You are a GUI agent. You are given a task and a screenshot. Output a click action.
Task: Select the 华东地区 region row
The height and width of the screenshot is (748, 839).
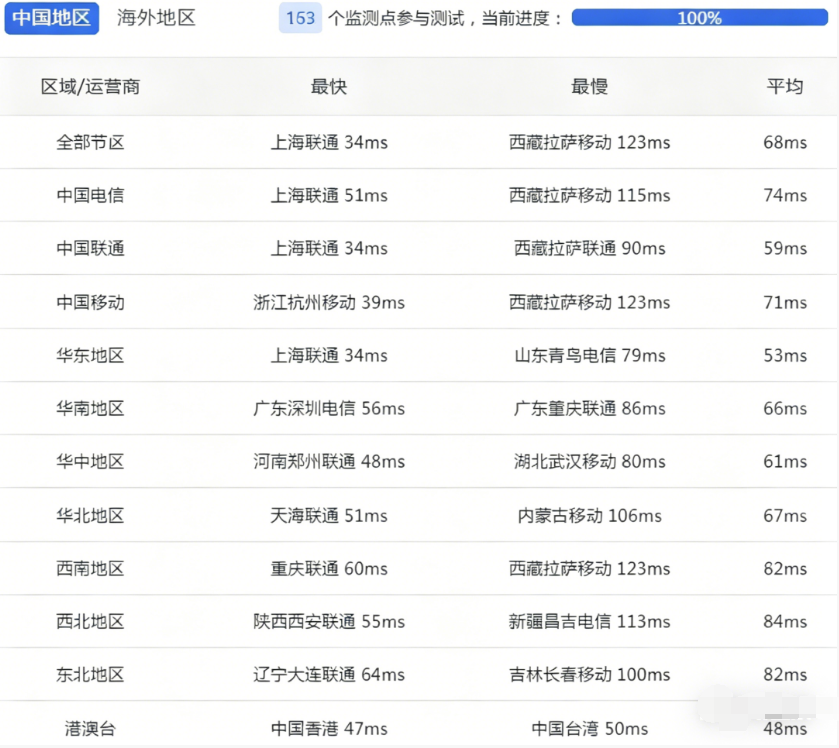tap(90, 355)
